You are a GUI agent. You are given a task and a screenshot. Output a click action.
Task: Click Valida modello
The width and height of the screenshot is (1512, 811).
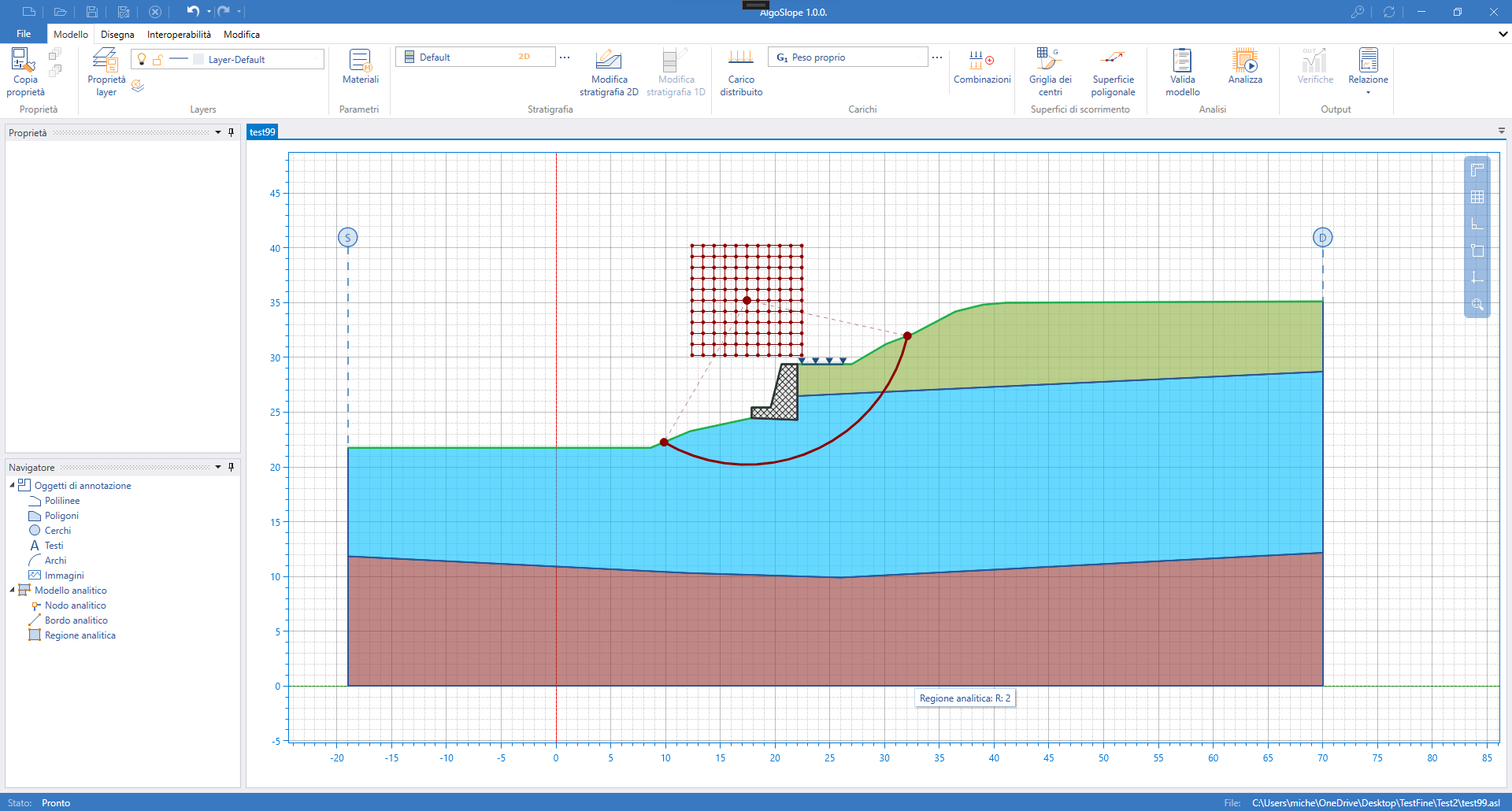(1182, 72)
